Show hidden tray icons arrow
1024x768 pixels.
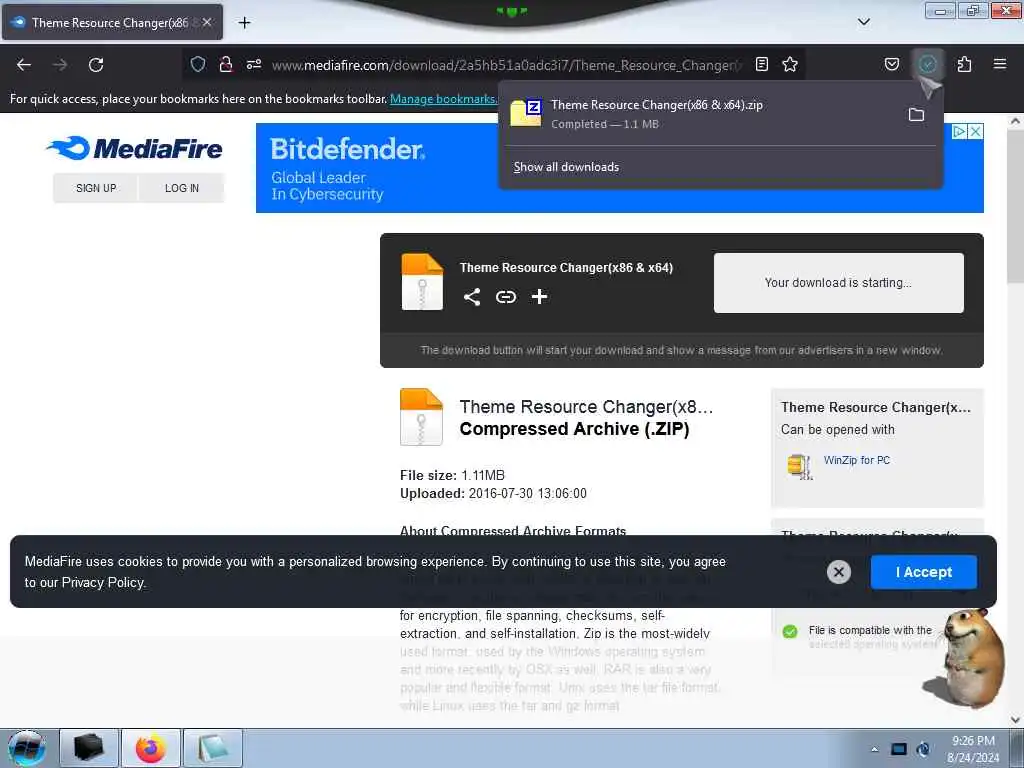click(874, 749)
